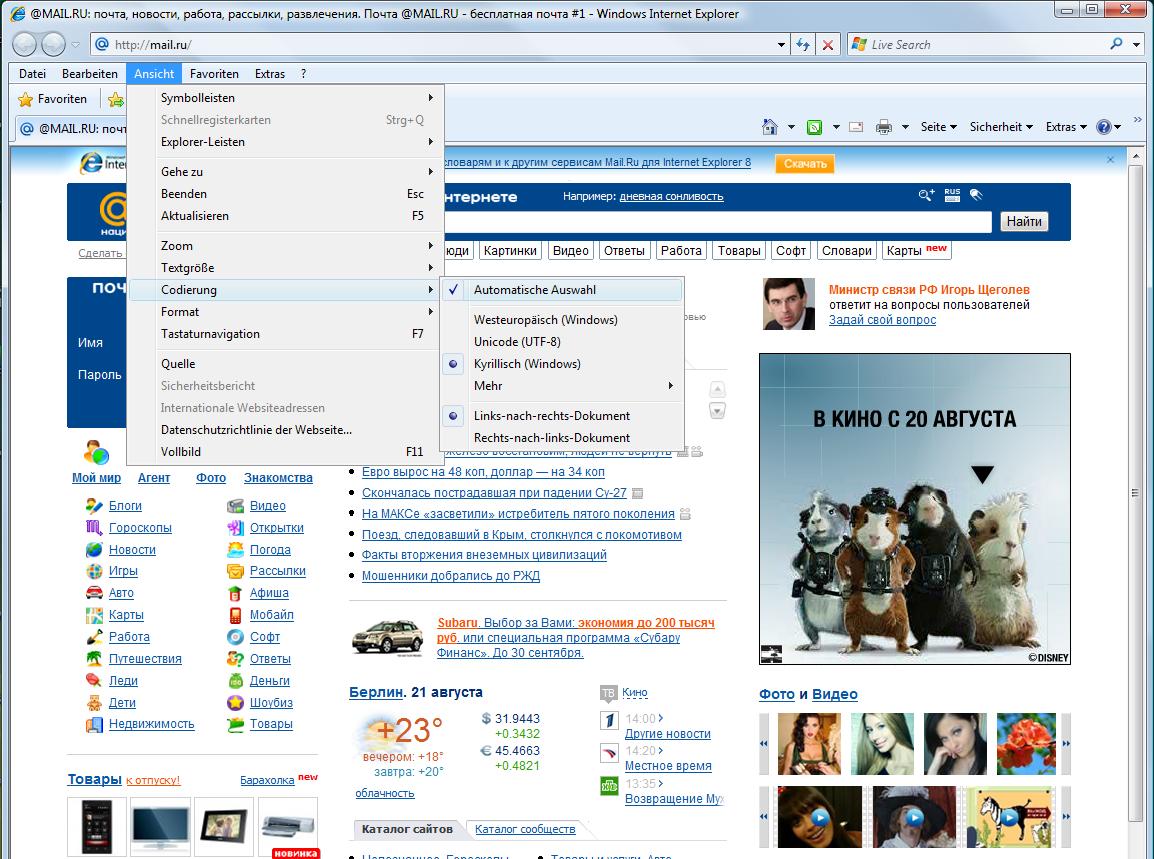Screen dimensions: 1154x859
Task: Click the Недвижимость building icon
Action: 94,724
